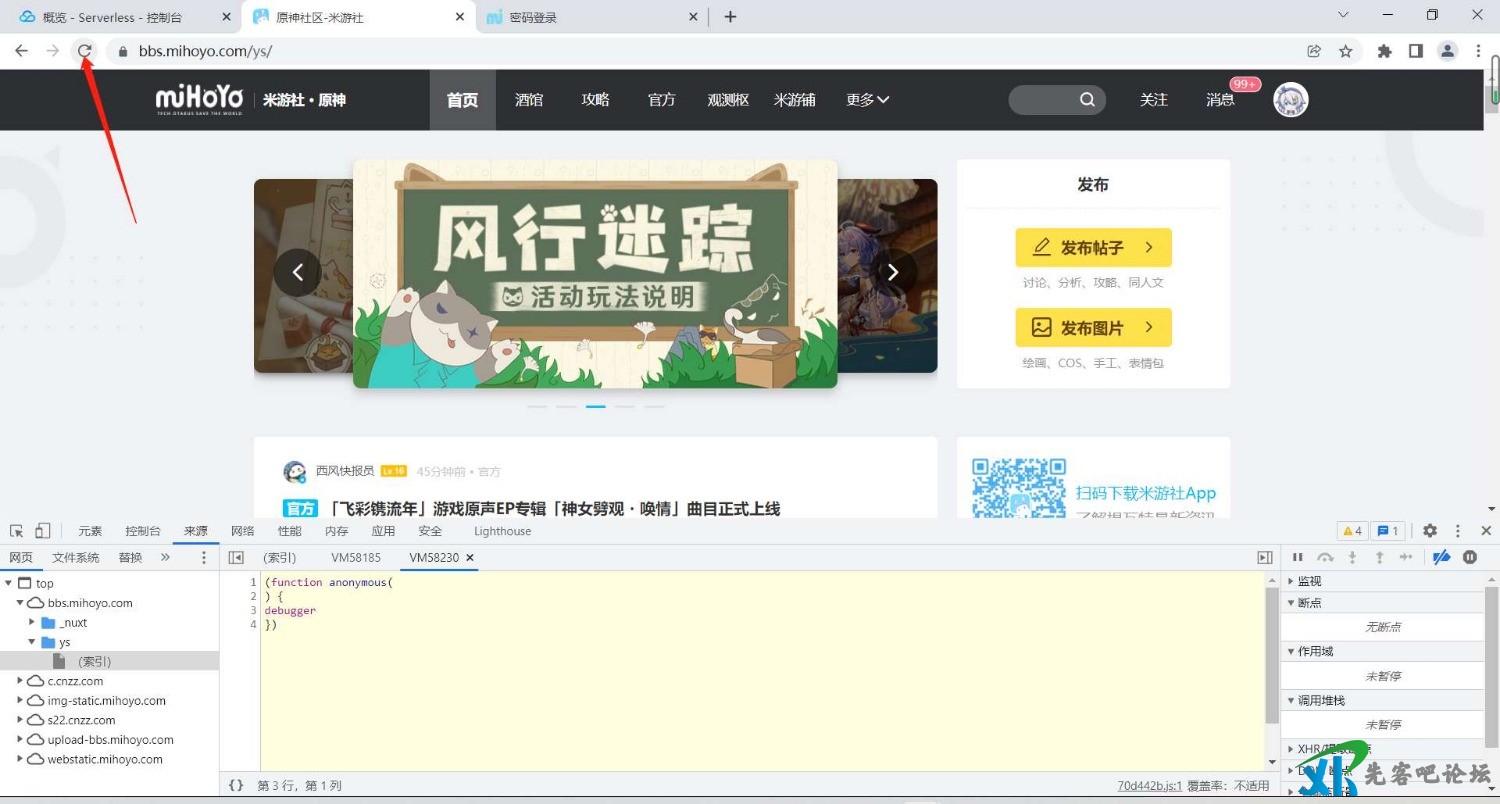Pretty-print the code with curly braces icon
The height and width of the screenshot is (804, 1500).
[236, 786]
